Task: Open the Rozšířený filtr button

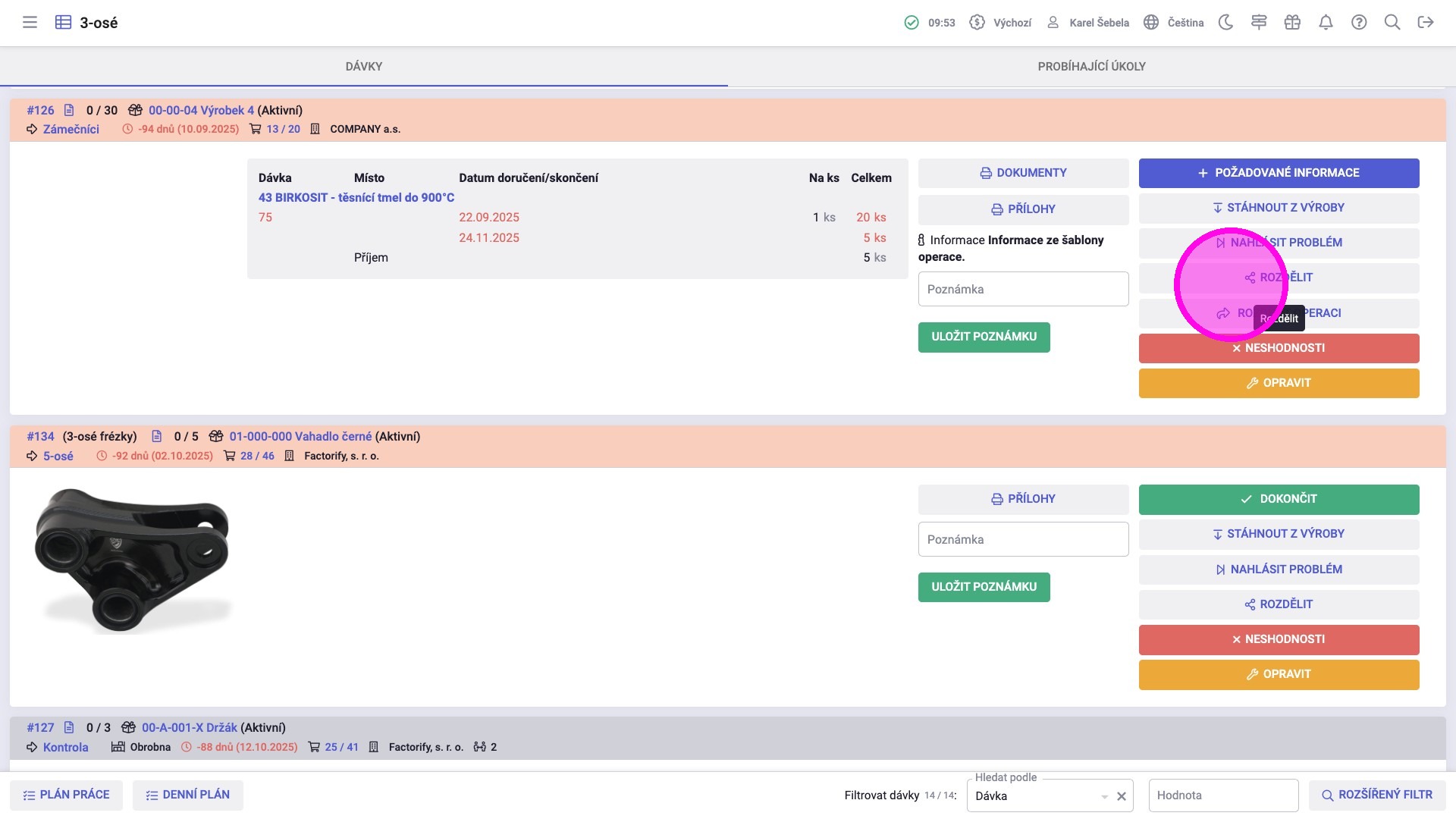Action: pyautogui.click(x=1376, y=795)
